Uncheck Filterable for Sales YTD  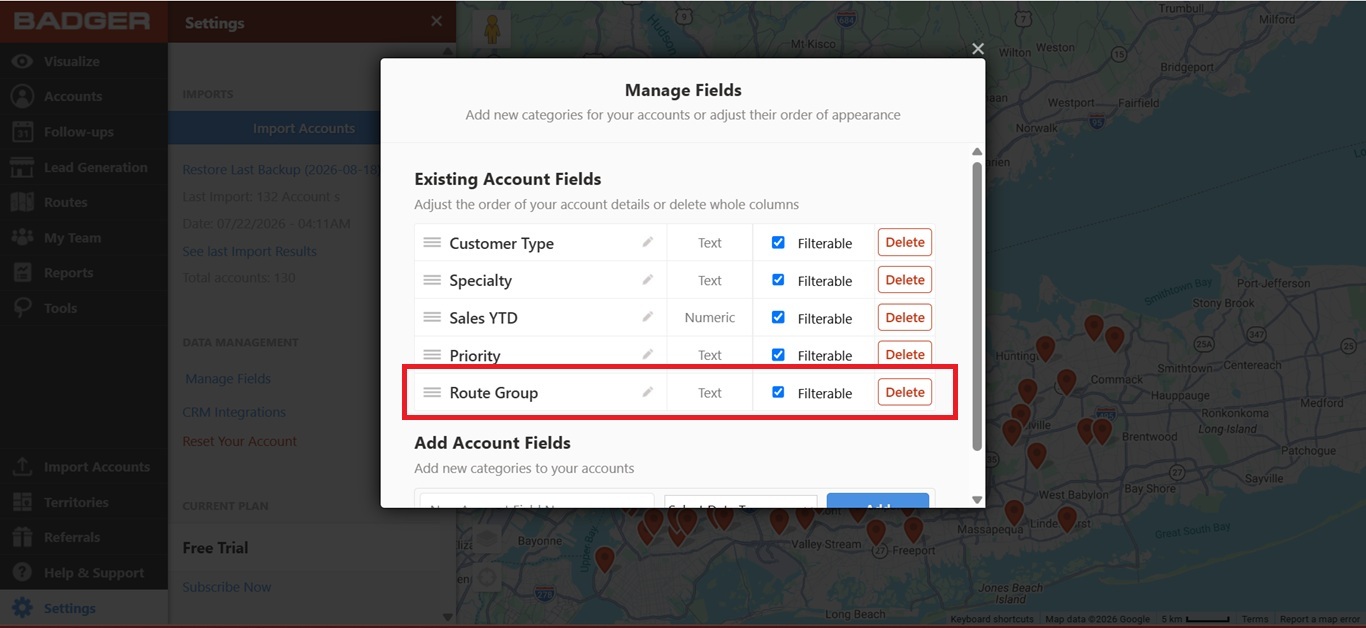(778, 317)
